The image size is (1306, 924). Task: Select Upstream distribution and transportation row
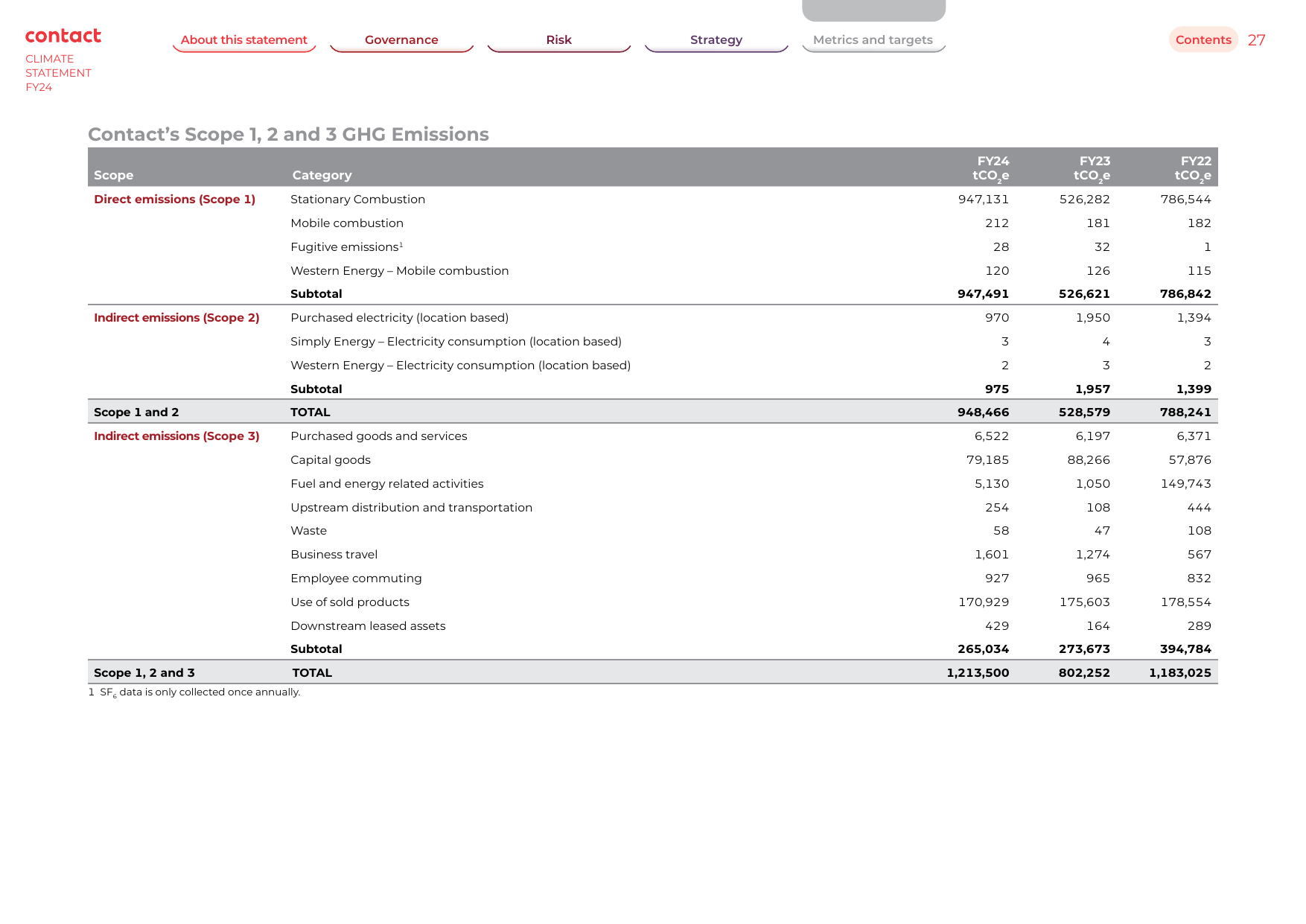click(653, 508)
